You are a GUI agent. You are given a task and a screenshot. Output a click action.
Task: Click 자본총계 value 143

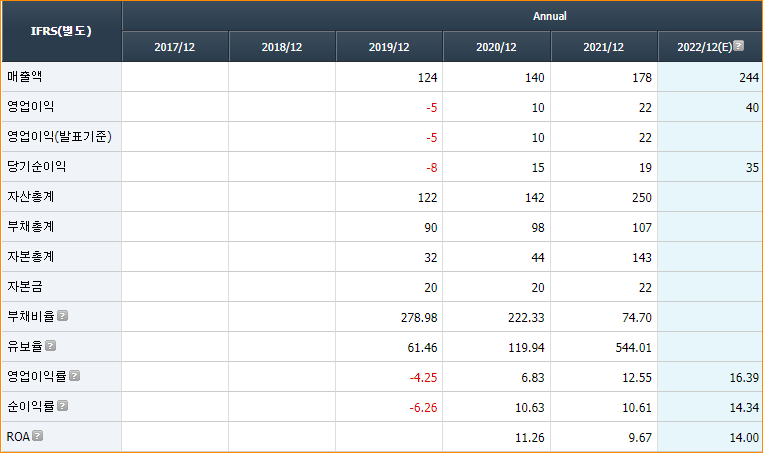tap(642, 258)
